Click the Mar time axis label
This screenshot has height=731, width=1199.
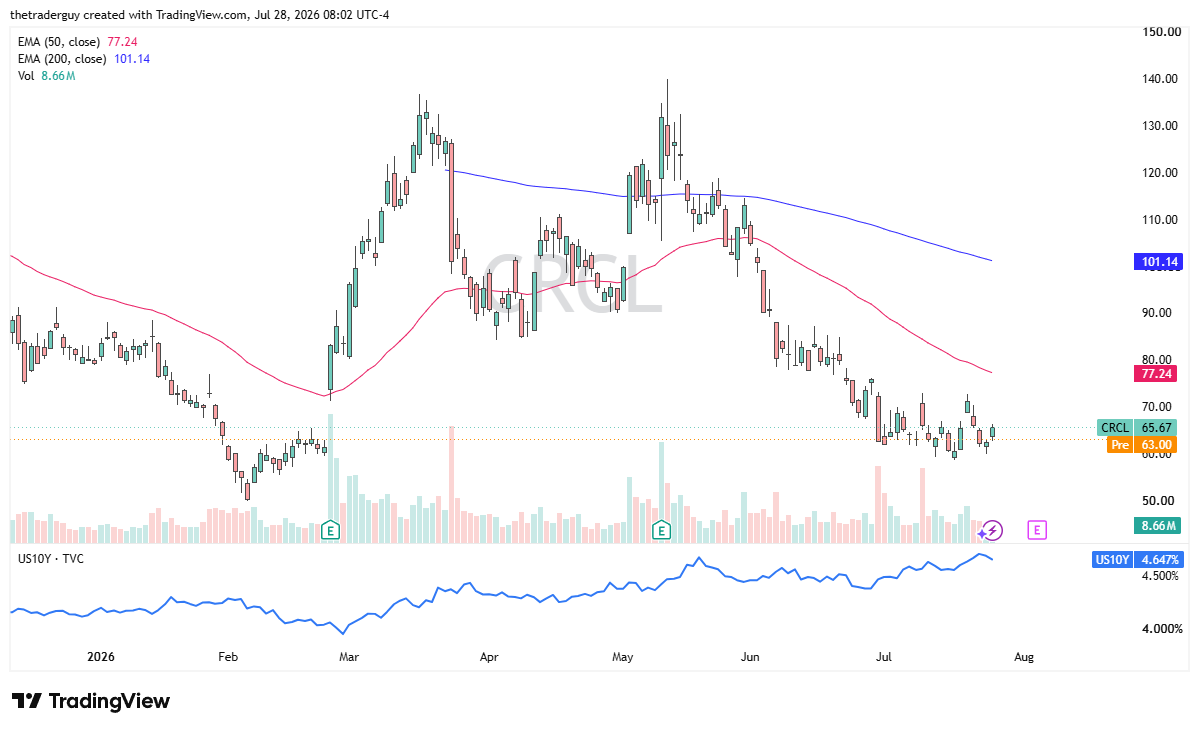coord(349,657)
